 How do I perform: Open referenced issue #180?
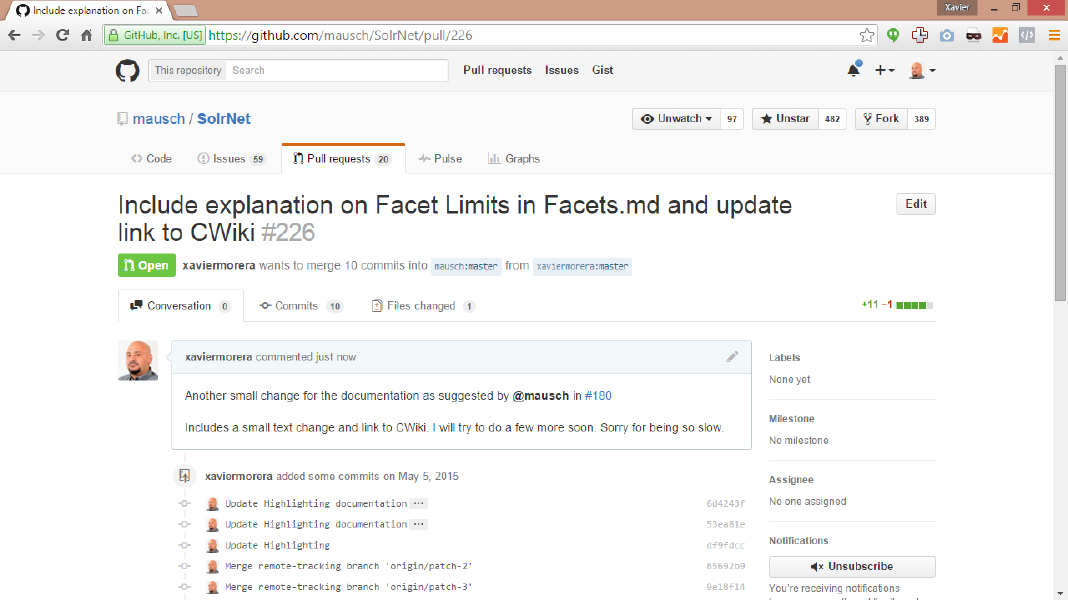[598, 396]
